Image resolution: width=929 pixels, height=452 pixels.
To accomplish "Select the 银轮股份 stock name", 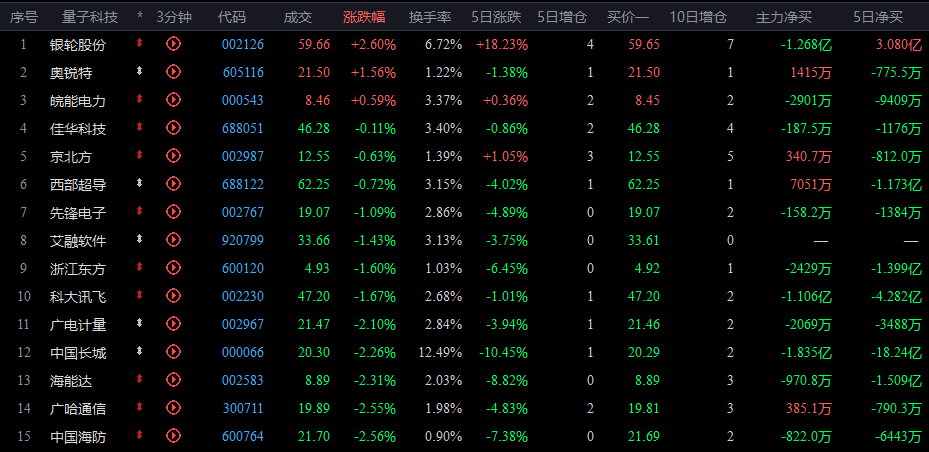I will coord(78,45).
